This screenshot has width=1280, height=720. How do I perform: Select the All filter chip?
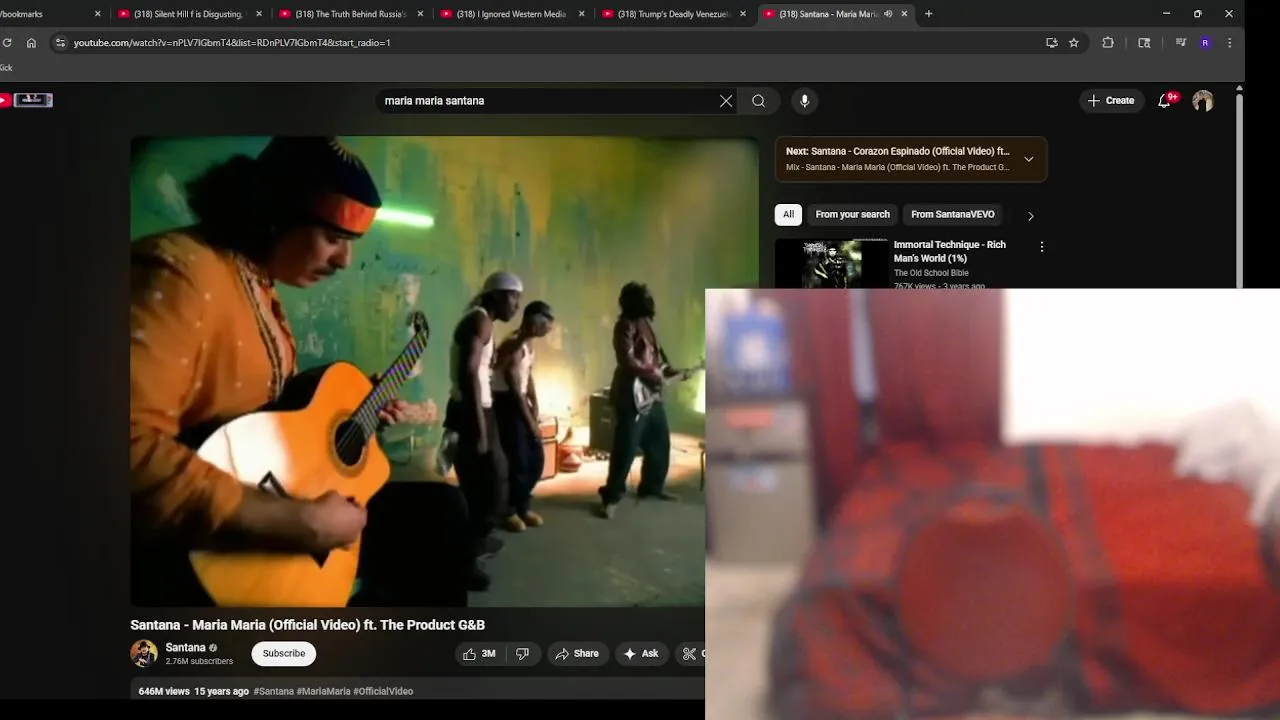click(x=788, y=214)
